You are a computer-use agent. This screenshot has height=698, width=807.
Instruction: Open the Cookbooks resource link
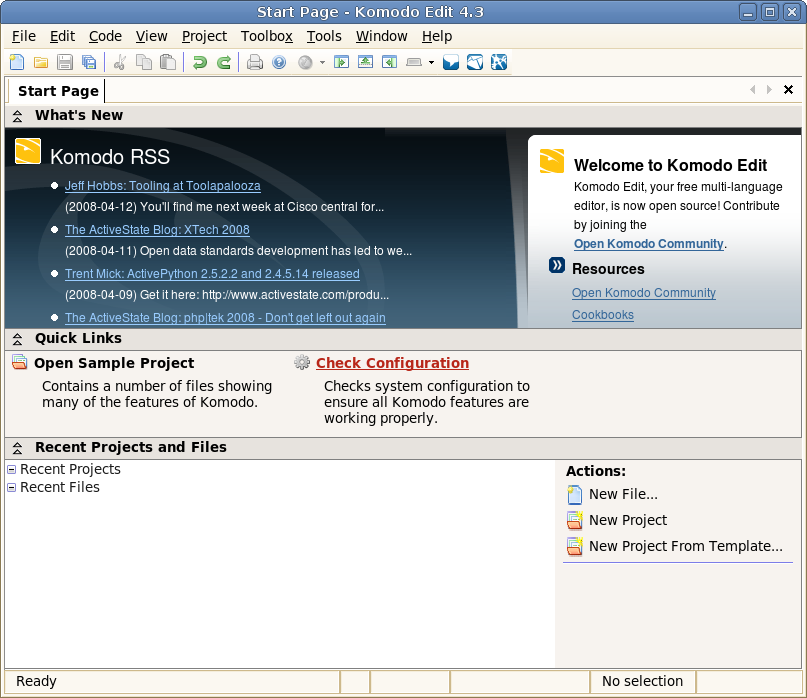603,315
